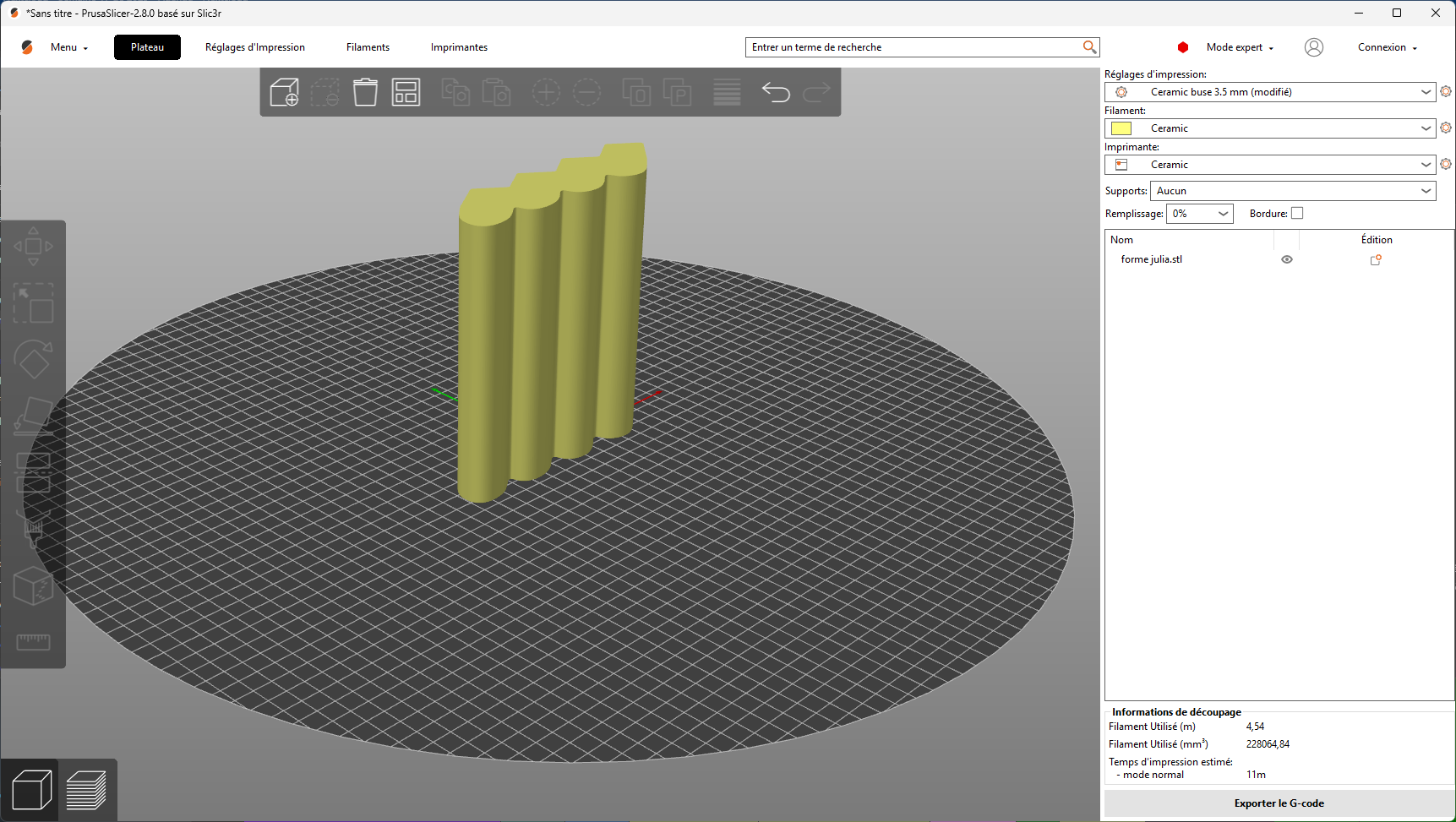This screenshot has height=822, width=1456.
Task: Edit the print settings preset via gear icon
Action: [x=1445, y=92]
